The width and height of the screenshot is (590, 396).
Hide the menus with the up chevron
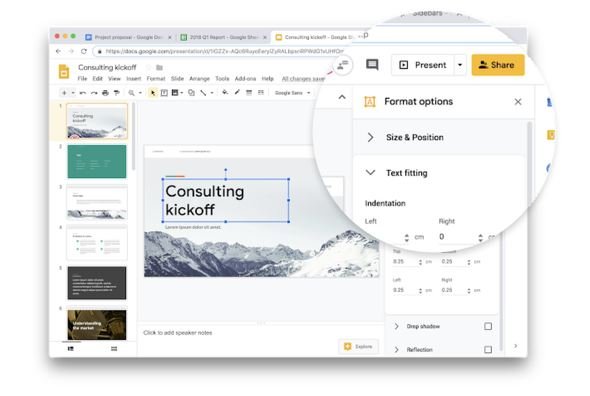342,97
